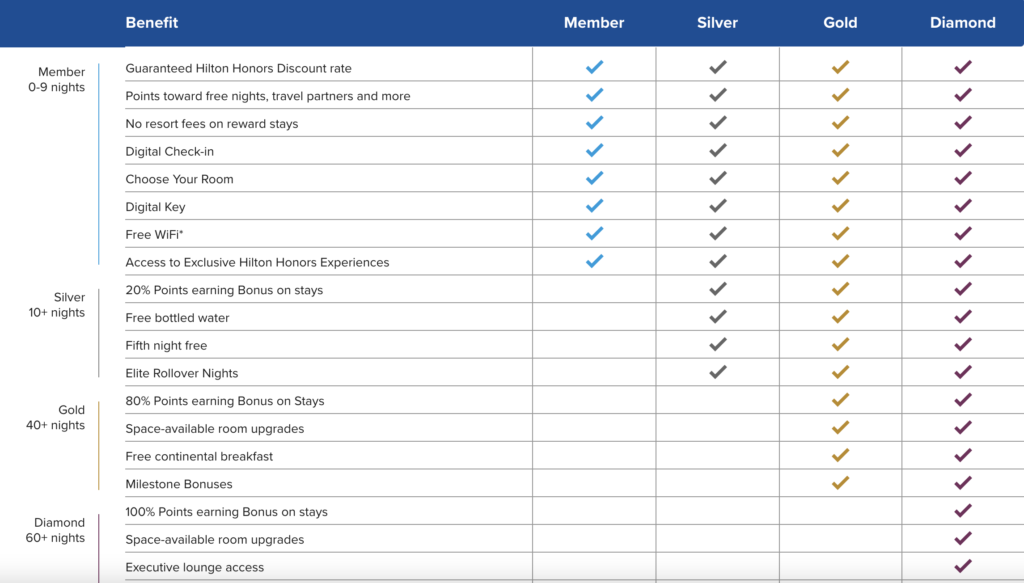
Task: Click the Diamond checkmark for 100% Points Bonus
Action: (963, 511)
